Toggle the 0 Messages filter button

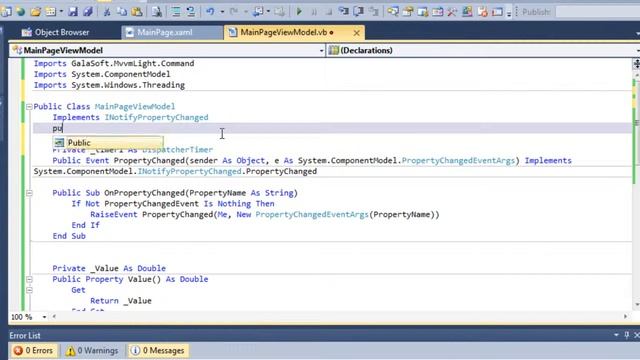click(x=158, y=351)
